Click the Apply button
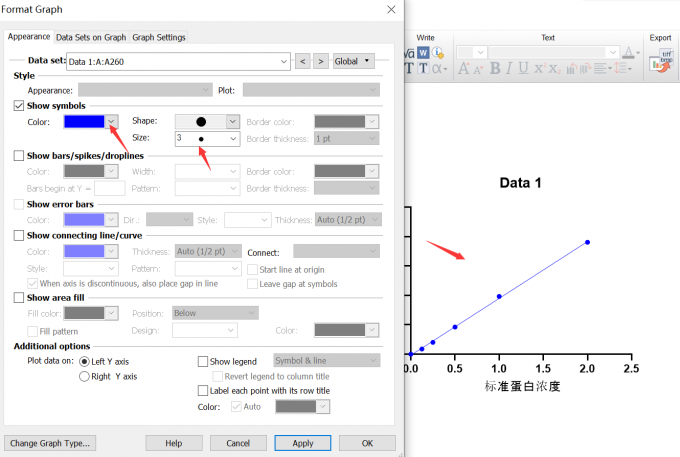Image resolution: width=680 pixels, height=457 pixels. (303, 442)
